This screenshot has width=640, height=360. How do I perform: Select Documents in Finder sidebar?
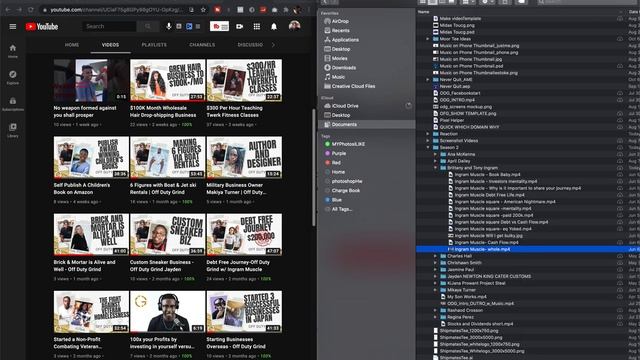point(367,124)
